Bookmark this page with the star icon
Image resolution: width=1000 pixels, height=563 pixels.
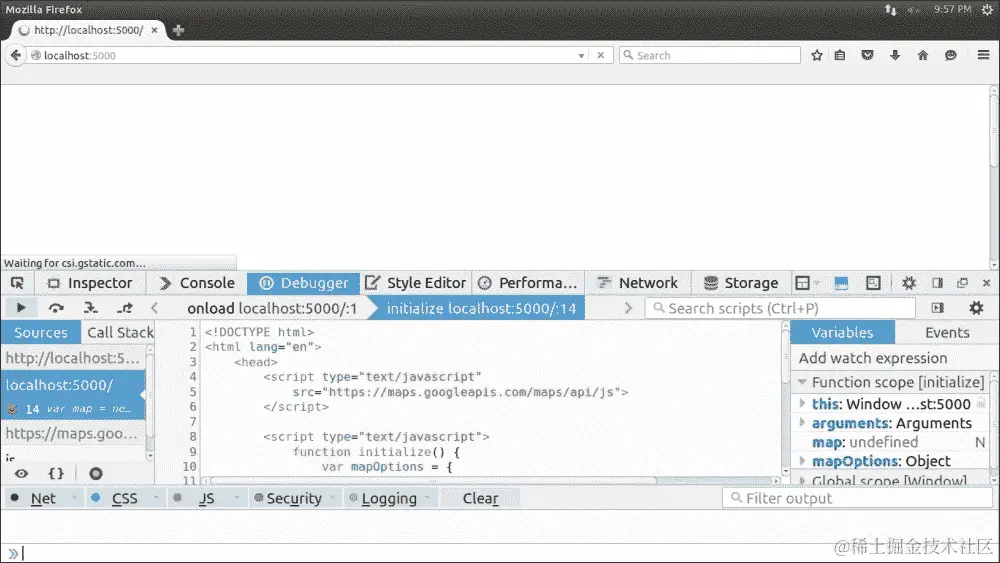pyautogui.click(x=816, y=55)
